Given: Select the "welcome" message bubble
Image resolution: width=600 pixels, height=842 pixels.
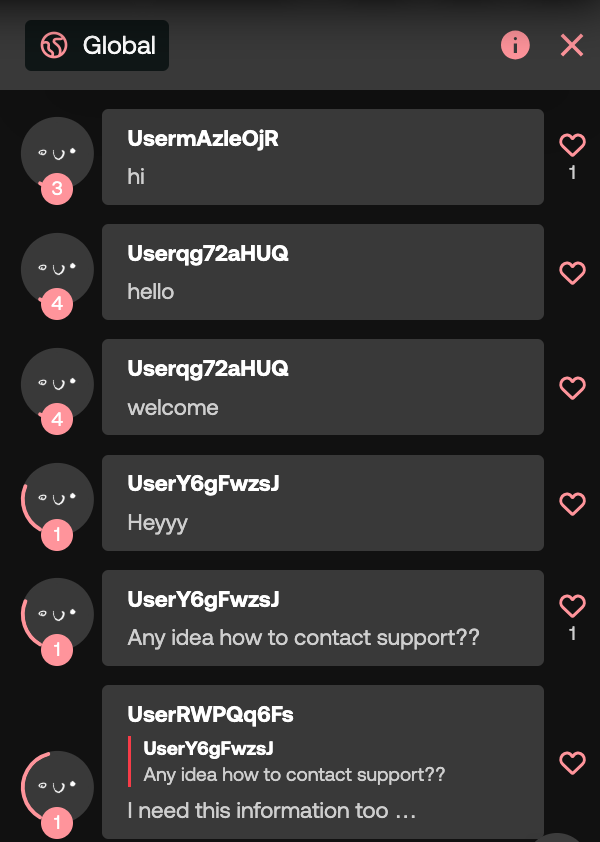Looking at the screenshot, I should (x=323, y=387).
